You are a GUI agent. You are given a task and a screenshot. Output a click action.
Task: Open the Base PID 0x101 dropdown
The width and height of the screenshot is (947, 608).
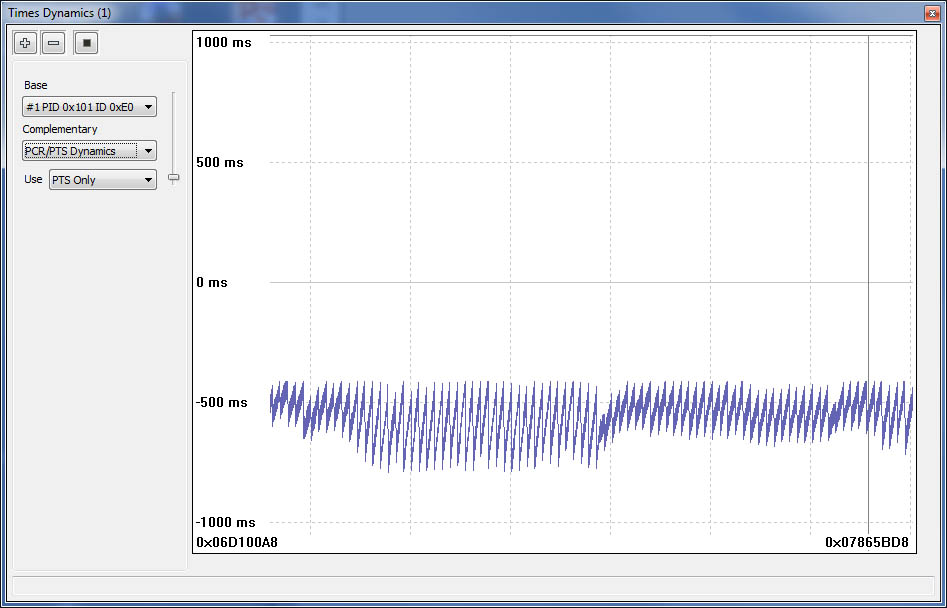[x=89, y=107]
